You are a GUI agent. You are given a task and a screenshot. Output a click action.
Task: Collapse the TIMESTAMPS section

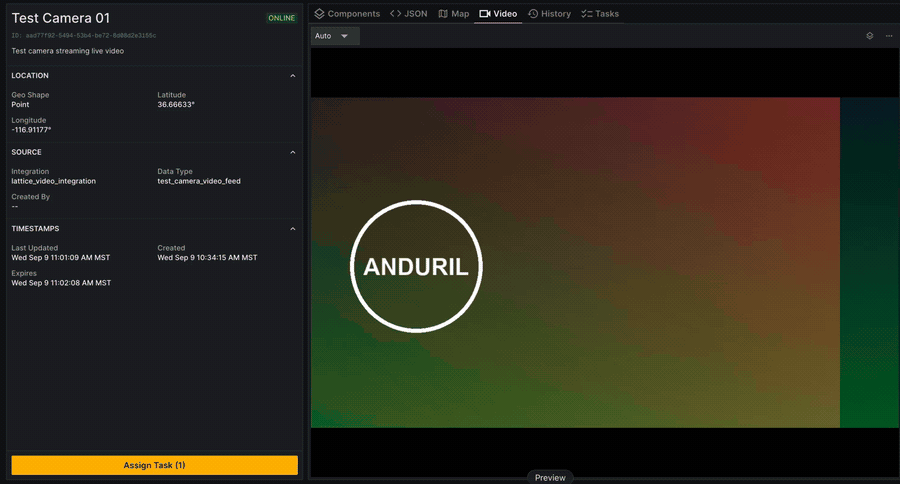(293, 229)
